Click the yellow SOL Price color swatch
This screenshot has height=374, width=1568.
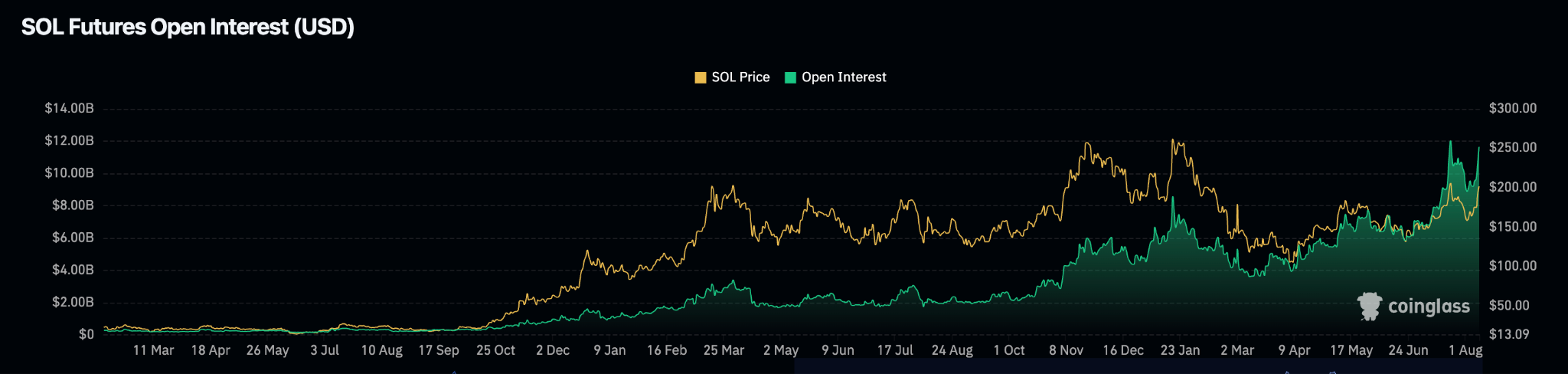click(x=701, y=77)
